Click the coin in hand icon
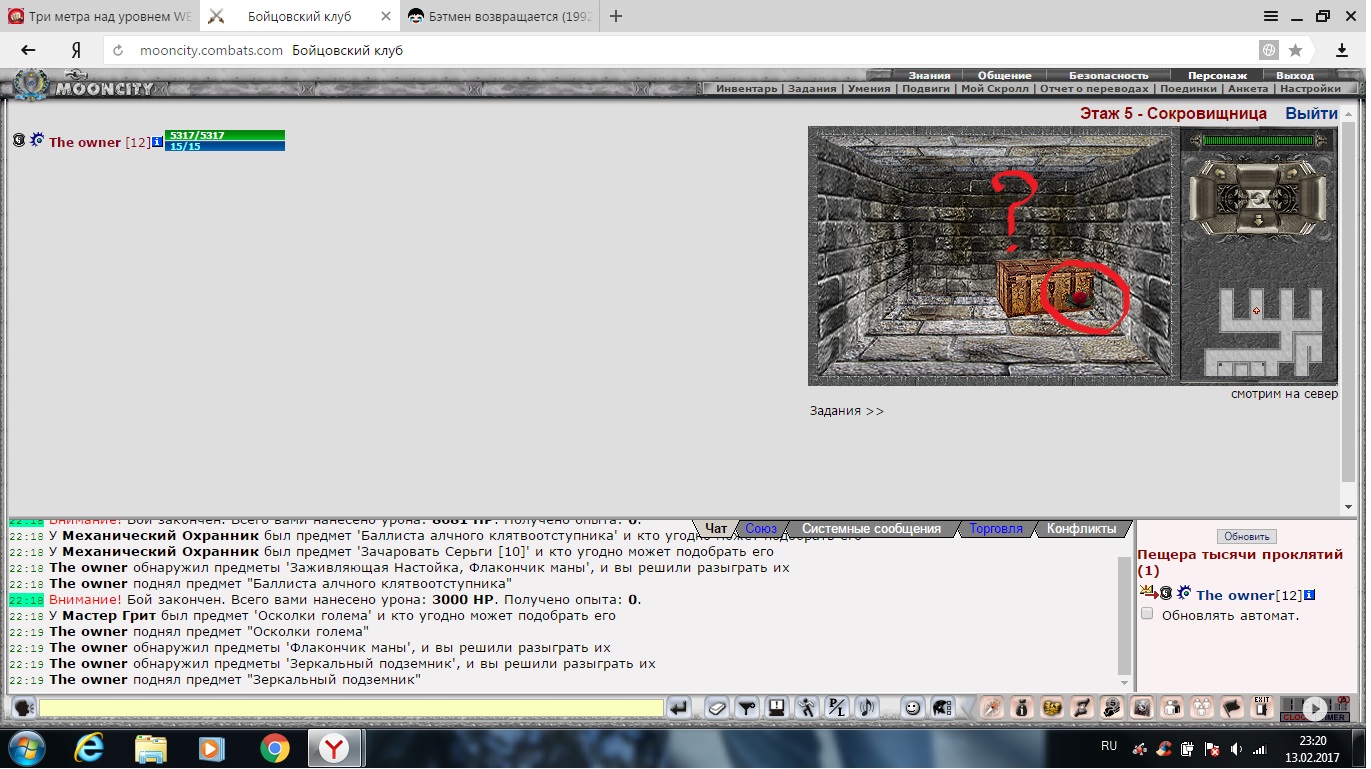This screenshot has height=769, width=1371. [x=1111, y=708]
